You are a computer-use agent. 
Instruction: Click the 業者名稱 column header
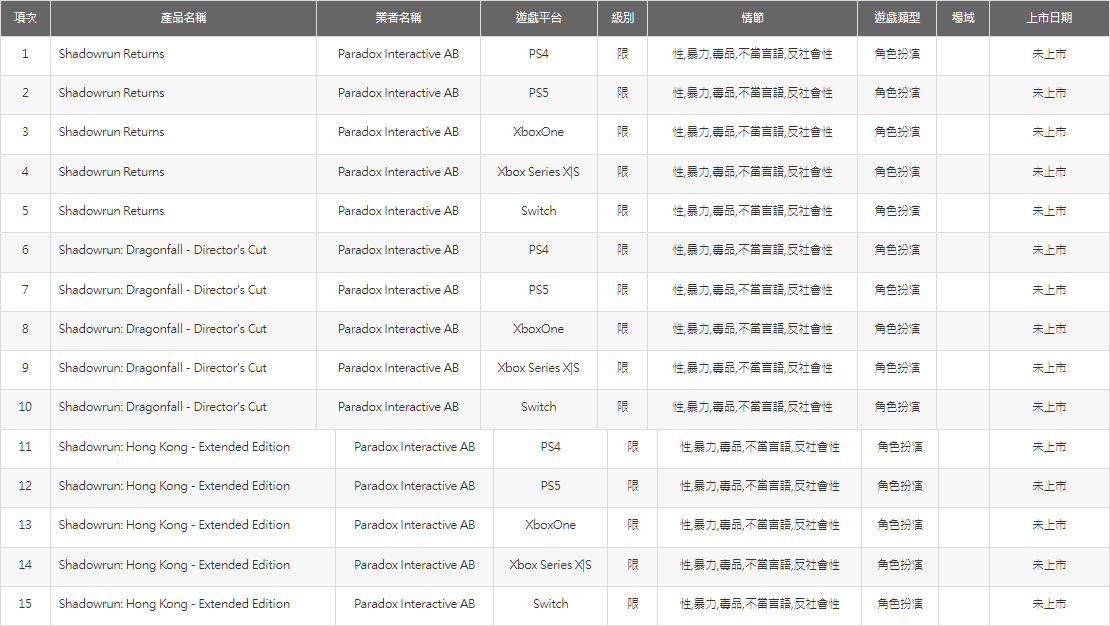click(x=398, y=18)
